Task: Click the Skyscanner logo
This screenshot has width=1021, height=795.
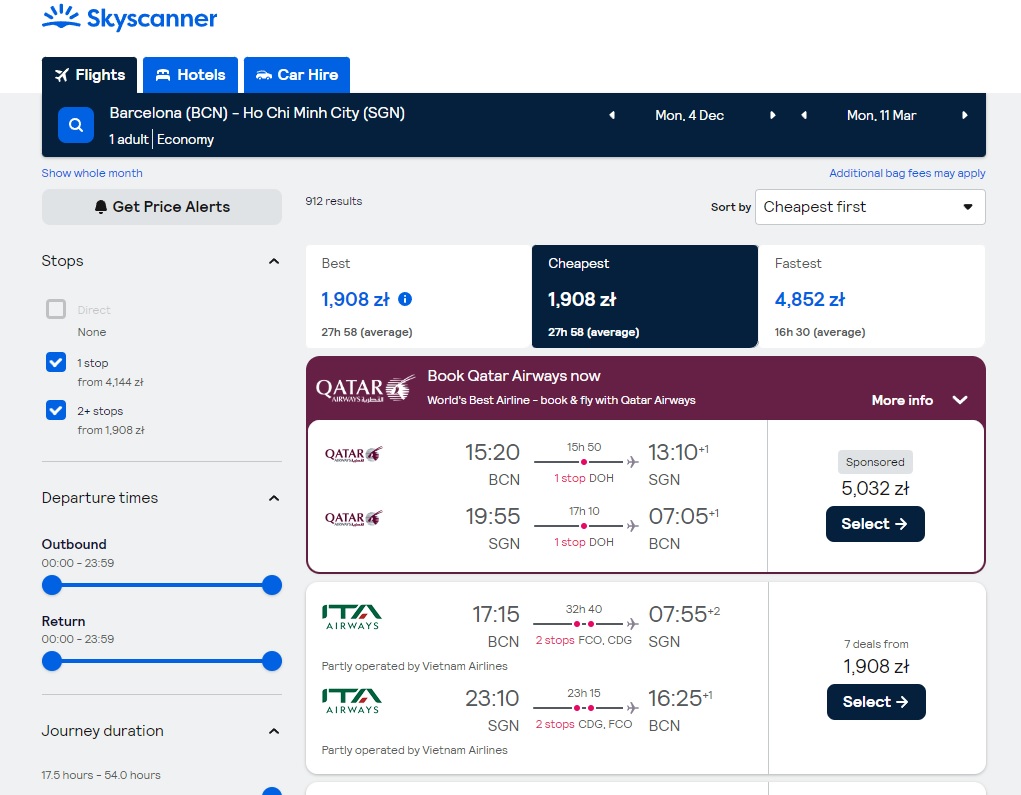Action: [x=129, y=18]
